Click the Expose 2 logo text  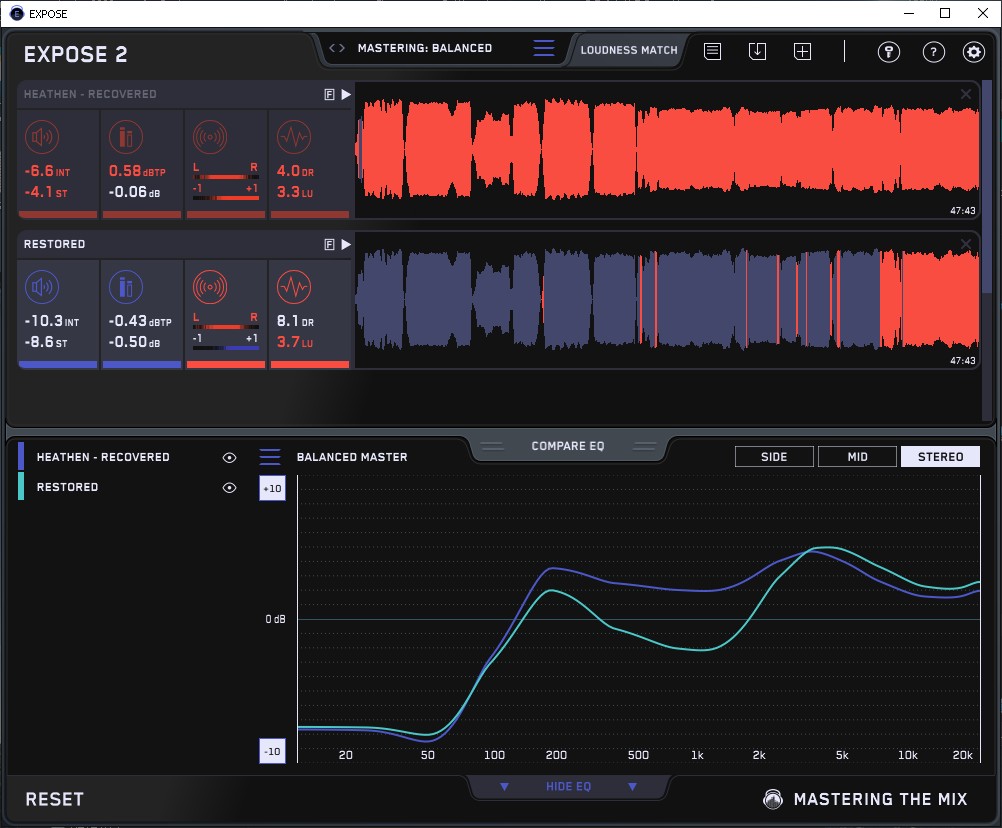point(75,54)
